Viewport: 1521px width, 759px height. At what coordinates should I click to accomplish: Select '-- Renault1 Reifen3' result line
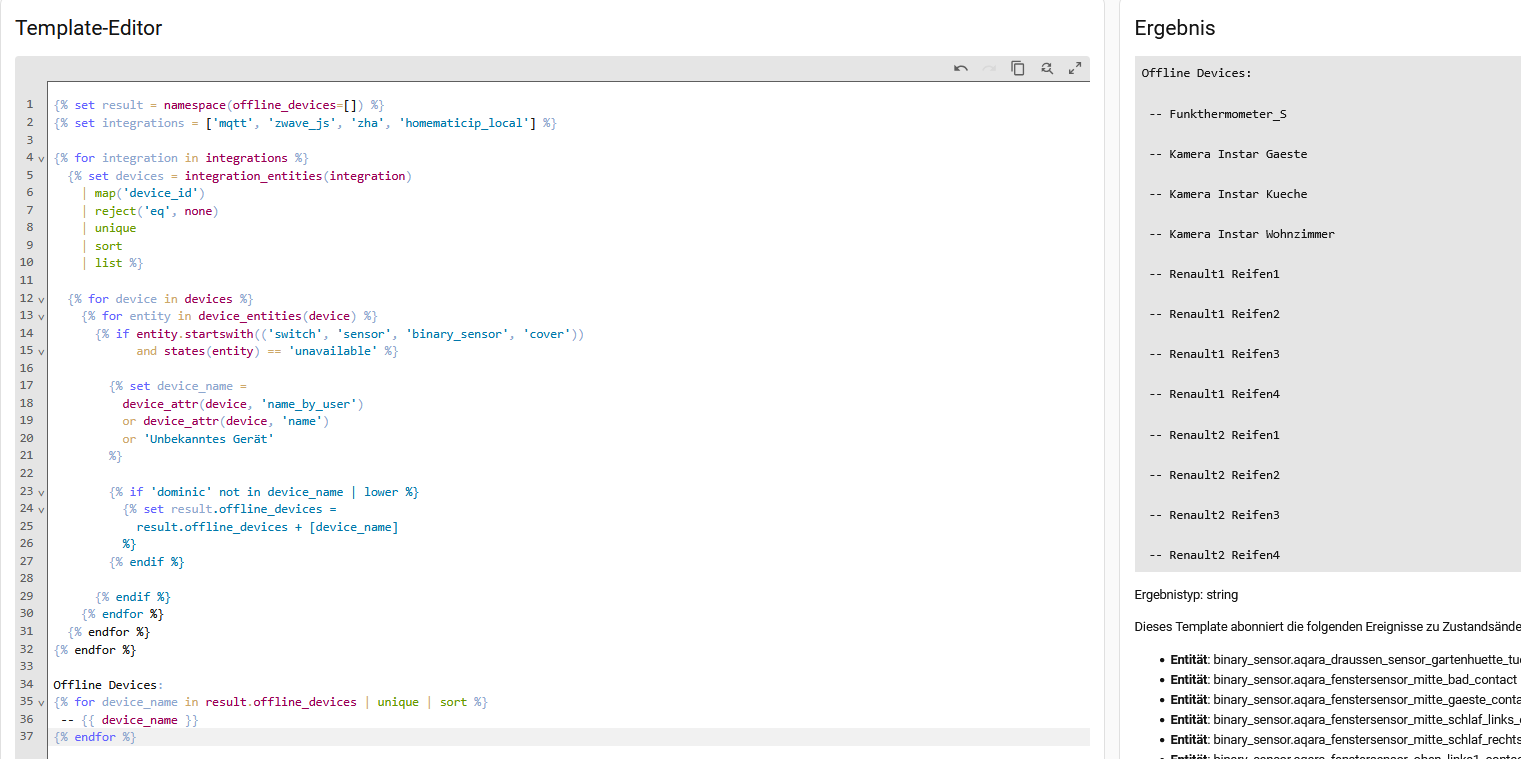click(1214, 354)
